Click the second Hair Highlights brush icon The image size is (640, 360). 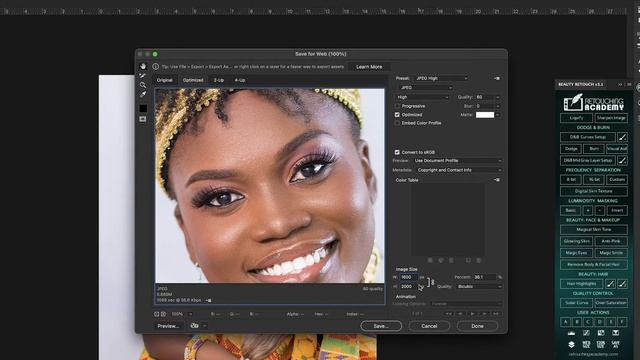[622, 283]
